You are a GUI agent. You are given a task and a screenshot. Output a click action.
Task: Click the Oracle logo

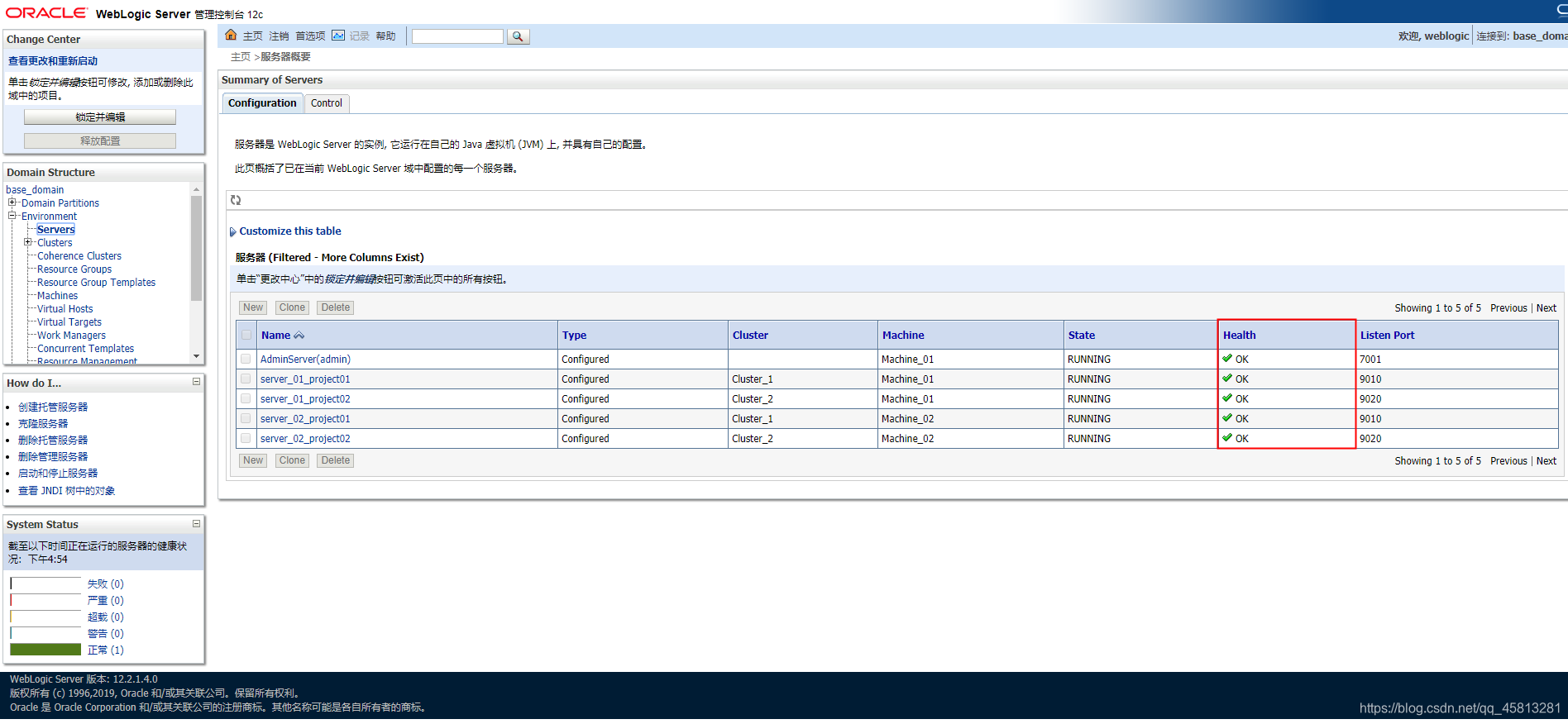click(46, 13)
